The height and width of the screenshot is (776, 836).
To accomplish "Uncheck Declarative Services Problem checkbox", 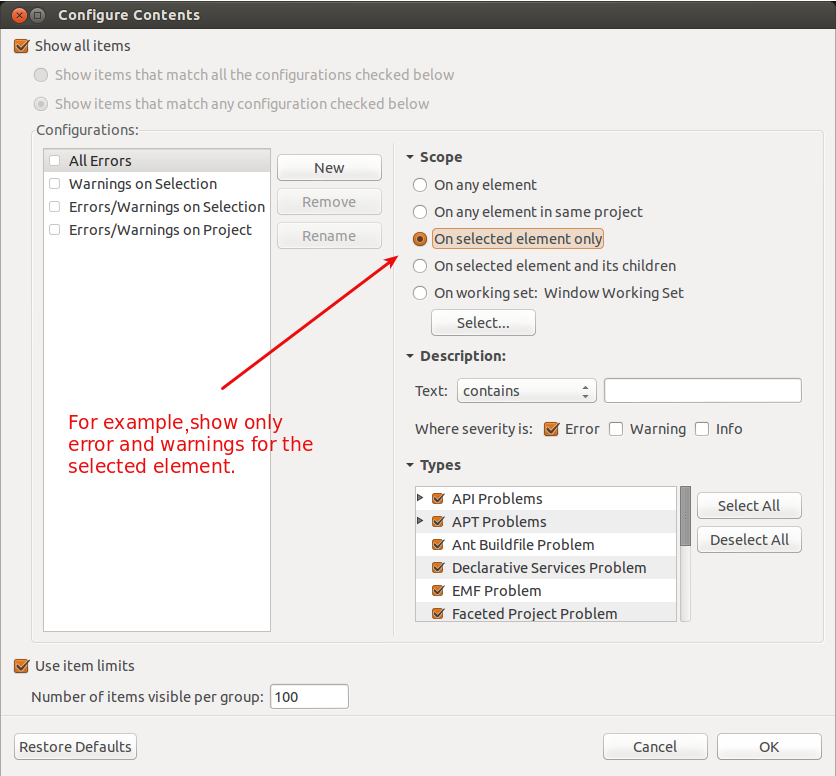I will pyautogui.click(x=438, y=567).
